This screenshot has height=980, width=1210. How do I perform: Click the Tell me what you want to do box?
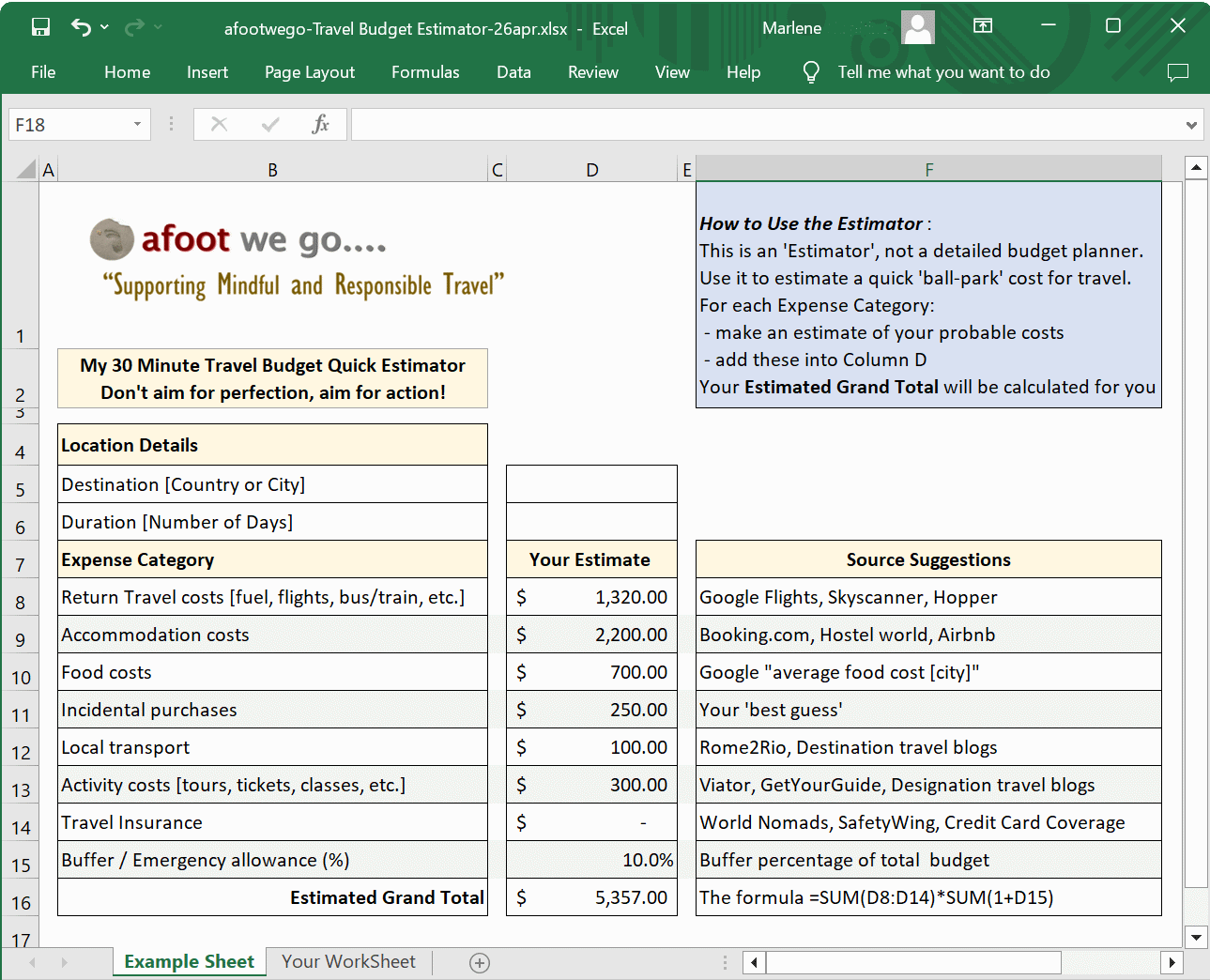pos(942,71)
